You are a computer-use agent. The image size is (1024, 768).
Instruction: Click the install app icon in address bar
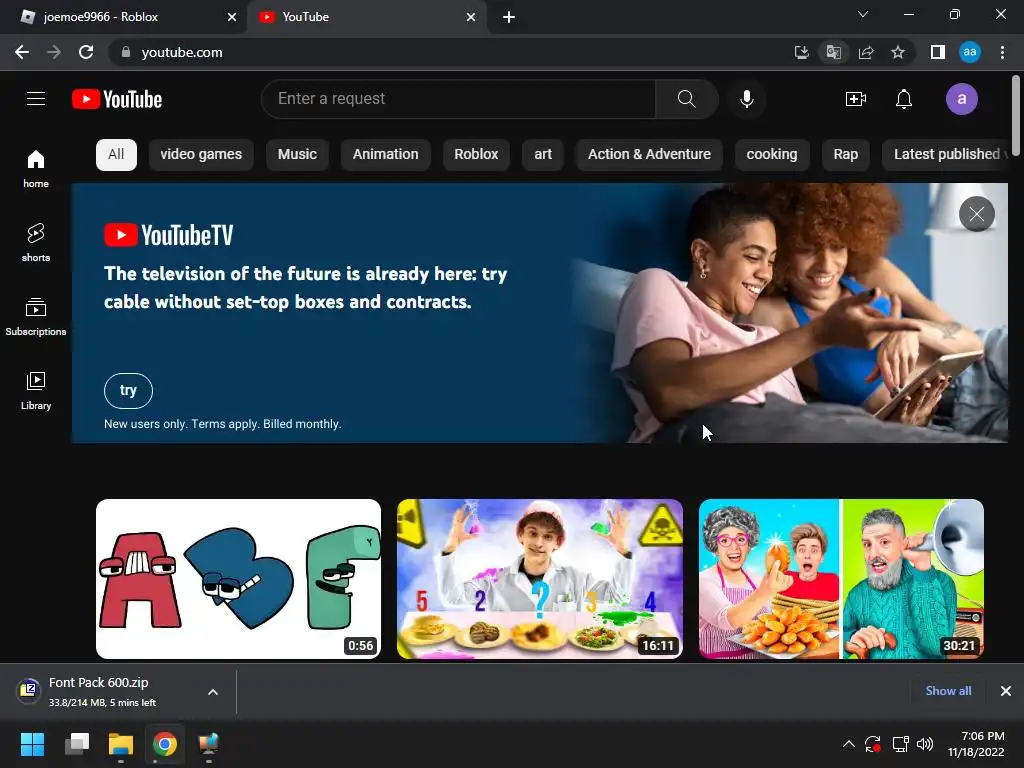pyautogui.click(x=801, y=52)
